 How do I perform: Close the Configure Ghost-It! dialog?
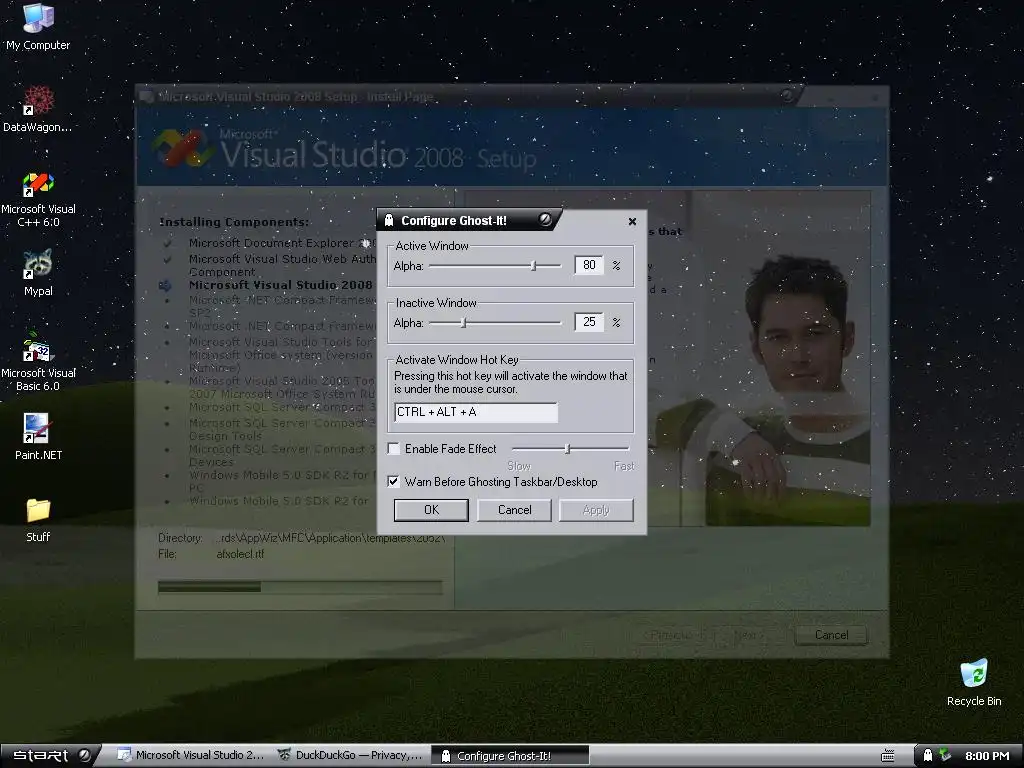pos(632,221)
